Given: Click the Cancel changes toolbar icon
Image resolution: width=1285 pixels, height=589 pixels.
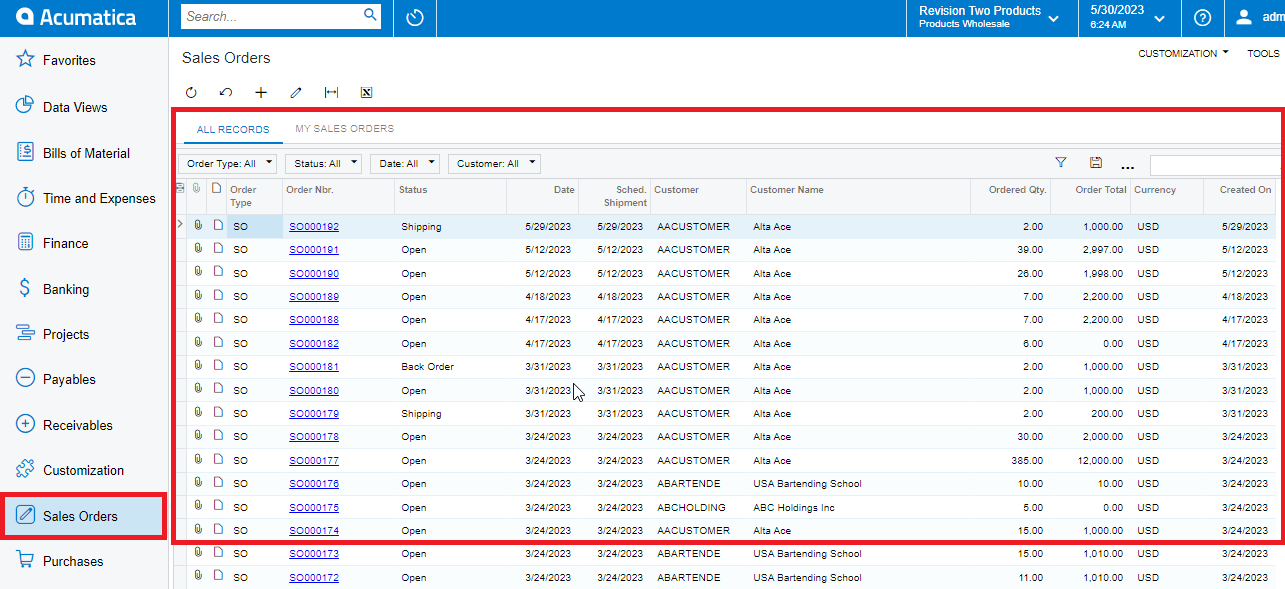Looking at the screenshot, I should pos(225,92).
